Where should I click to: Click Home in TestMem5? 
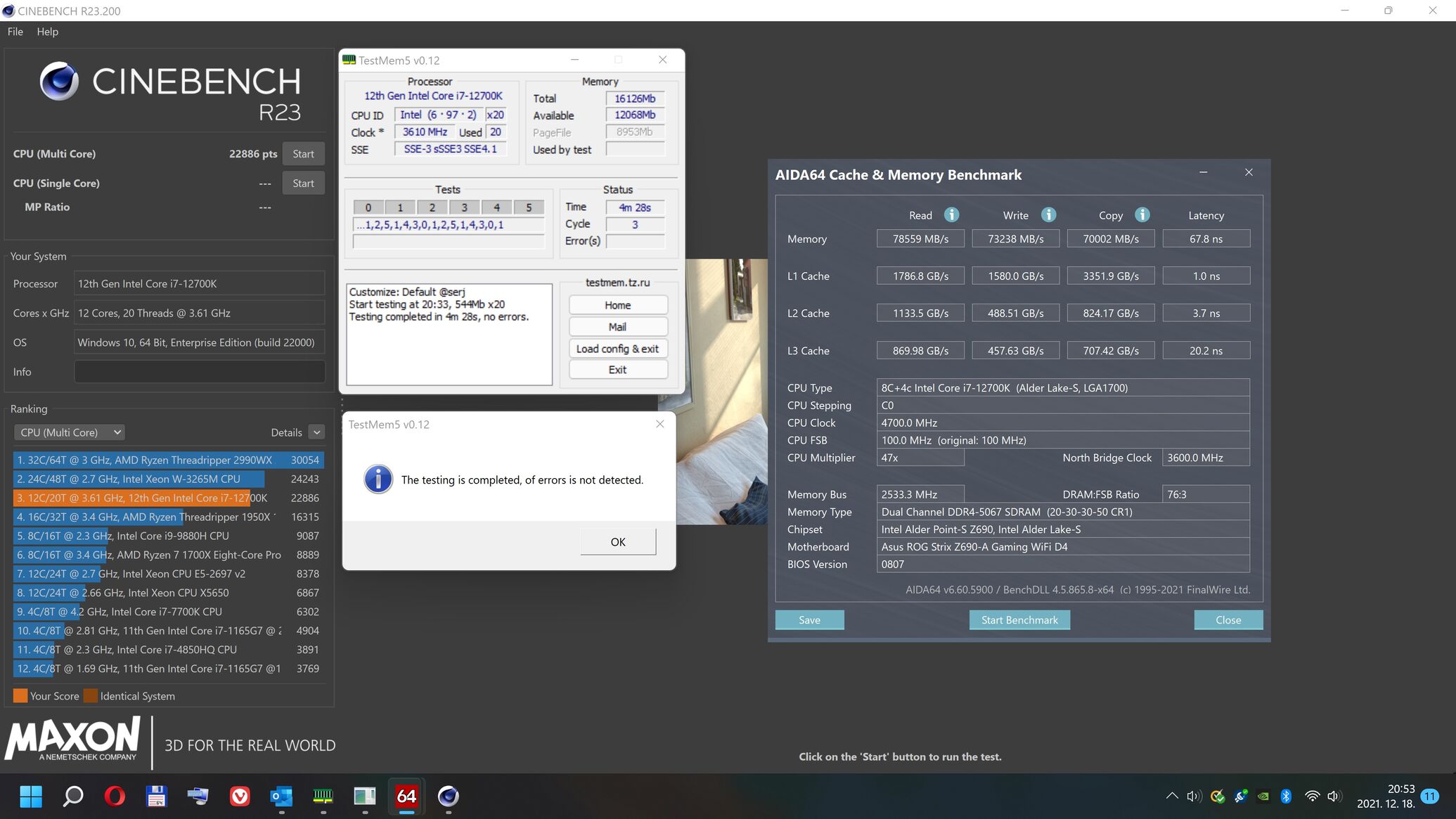tap(617, 305)
